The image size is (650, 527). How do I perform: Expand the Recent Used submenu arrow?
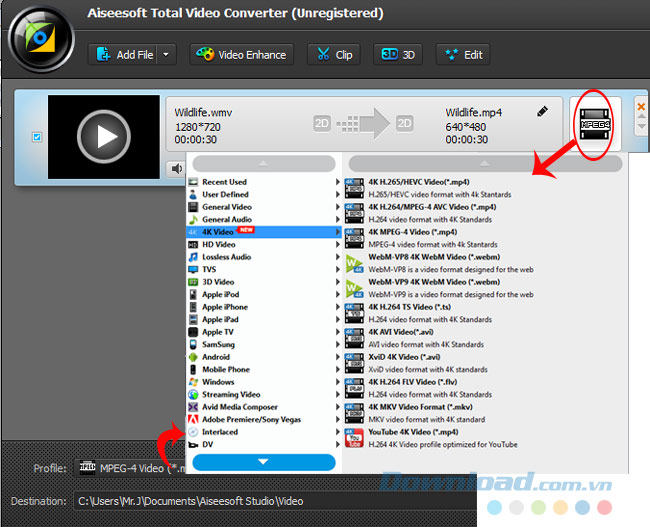(338, 182)
